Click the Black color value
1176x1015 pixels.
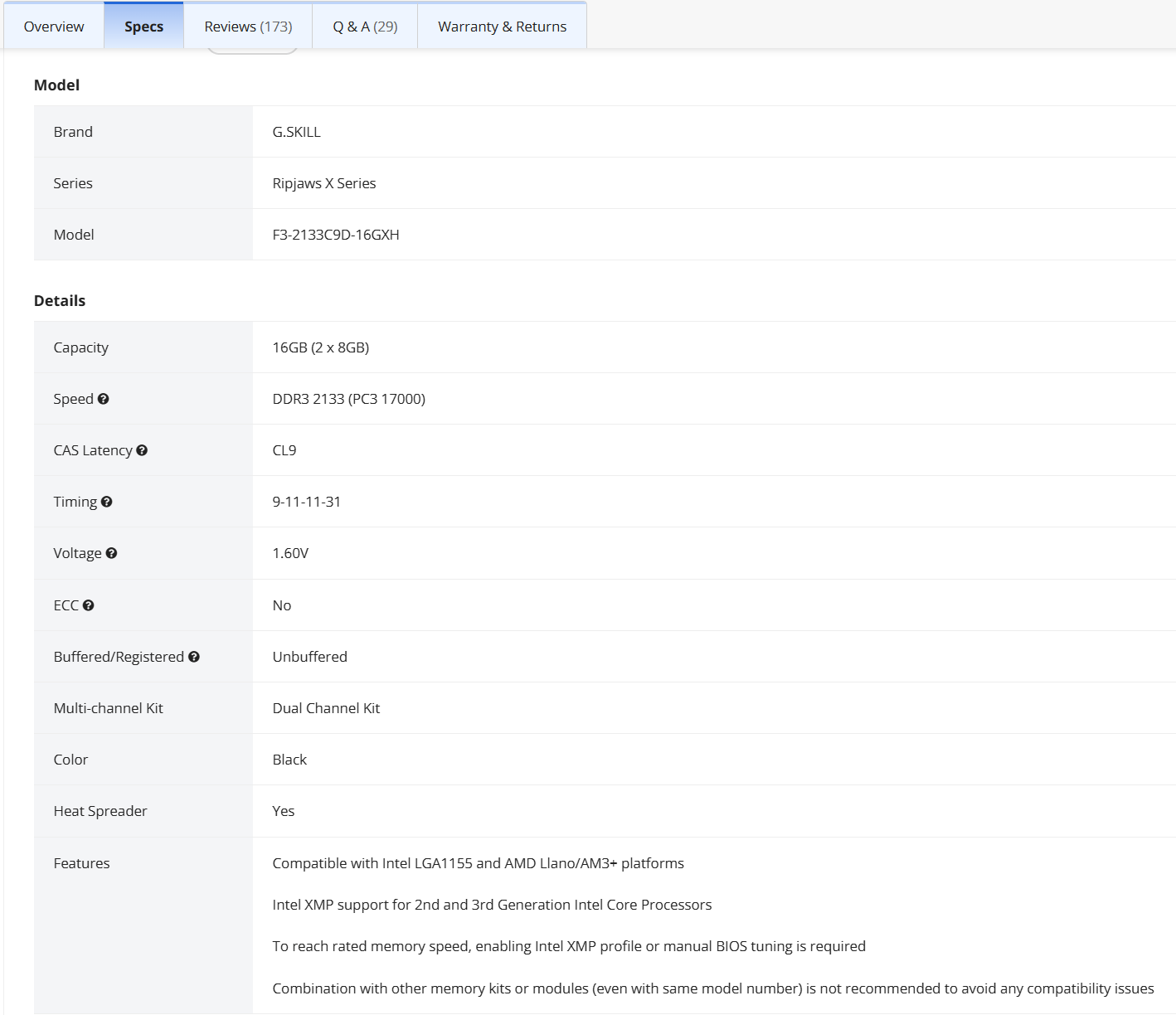coord(289,760)
